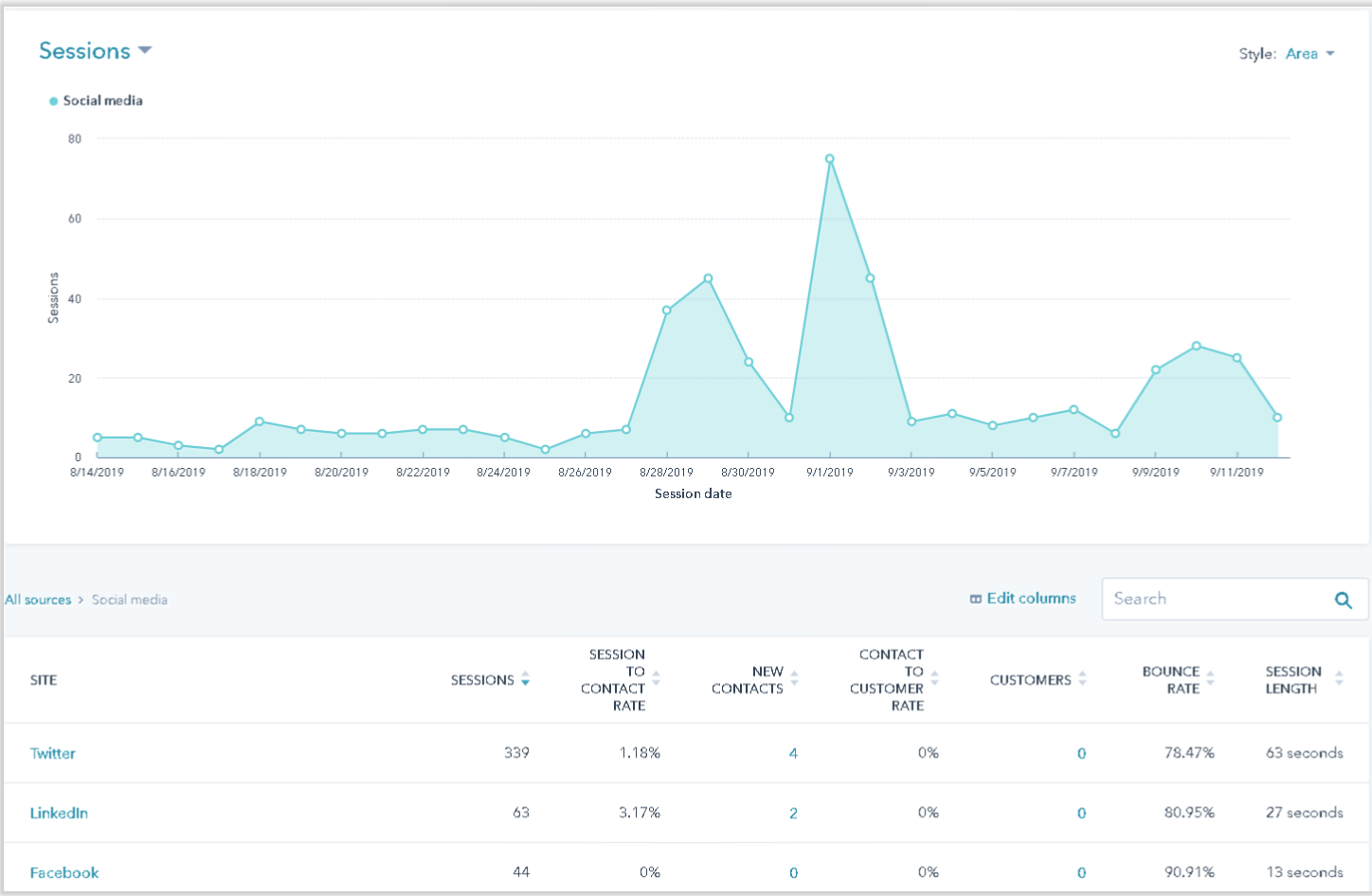The image size is (1372, 896).
Task: Click the Facebook new contacts value 0
Action: click(x=793, y=873)
